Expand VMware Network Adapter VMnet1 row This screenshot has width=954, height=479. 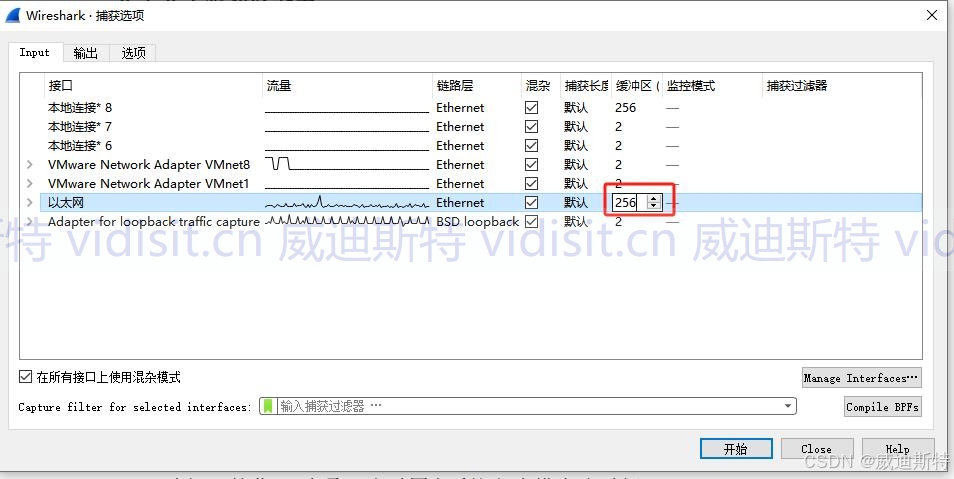tap(30, 183)
